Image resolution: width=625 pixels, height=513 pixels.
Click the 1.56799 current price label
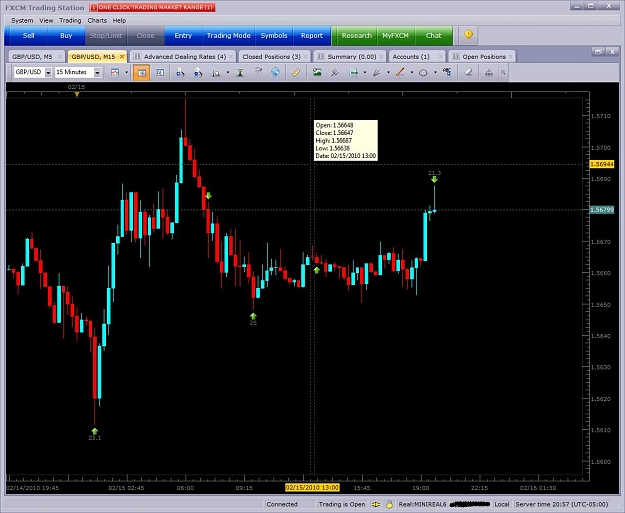point(602,210)
